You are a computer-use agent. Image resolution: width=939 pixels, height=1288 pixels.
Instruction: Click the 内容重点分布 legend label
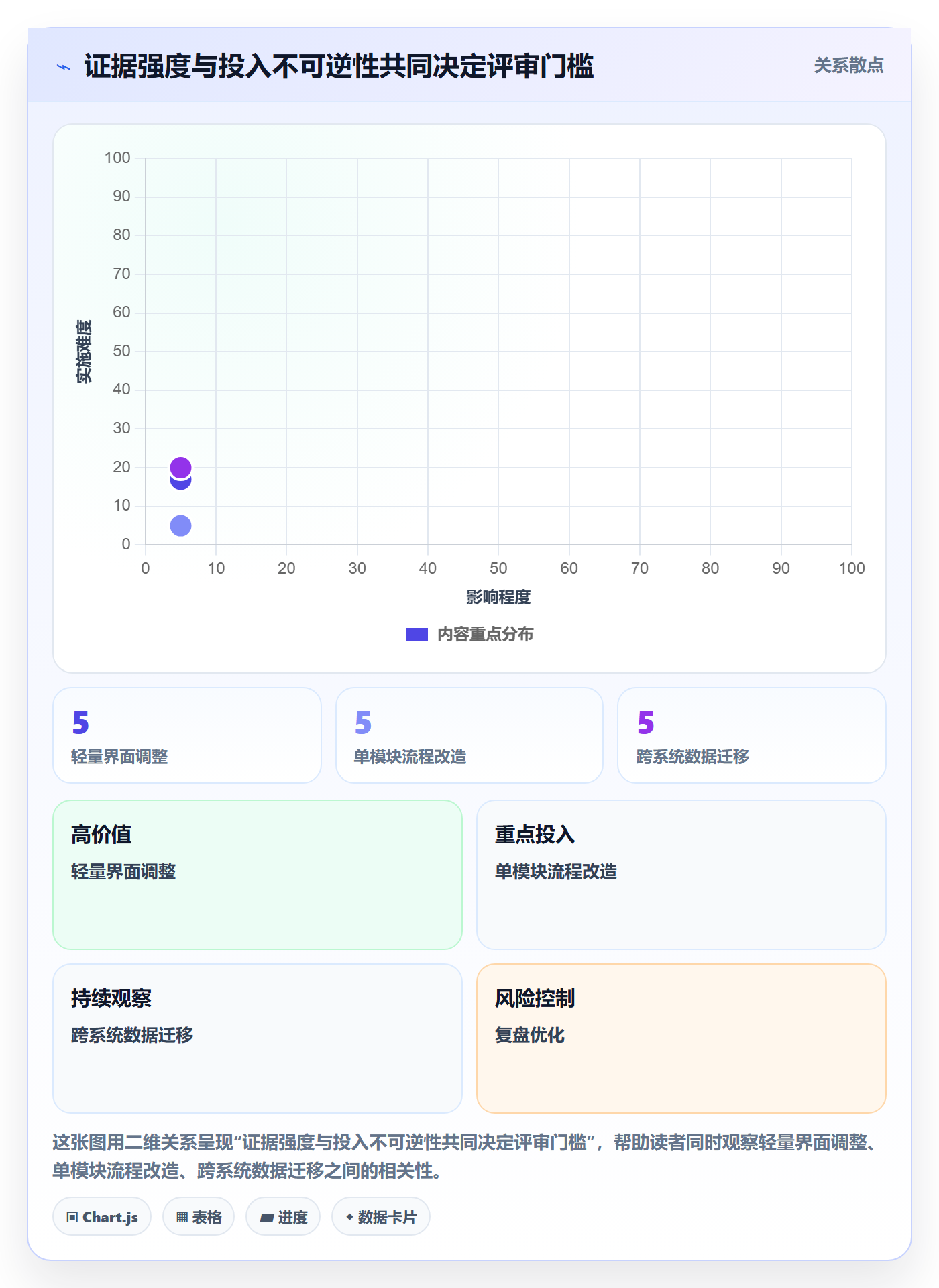tap(485, 635)
